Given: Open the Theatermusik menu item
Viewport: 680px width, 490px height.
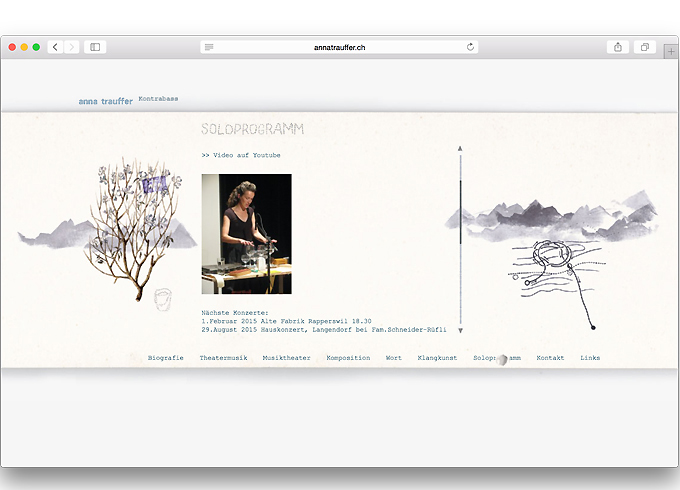Looking at the screenshot, I should pos(220,357).
